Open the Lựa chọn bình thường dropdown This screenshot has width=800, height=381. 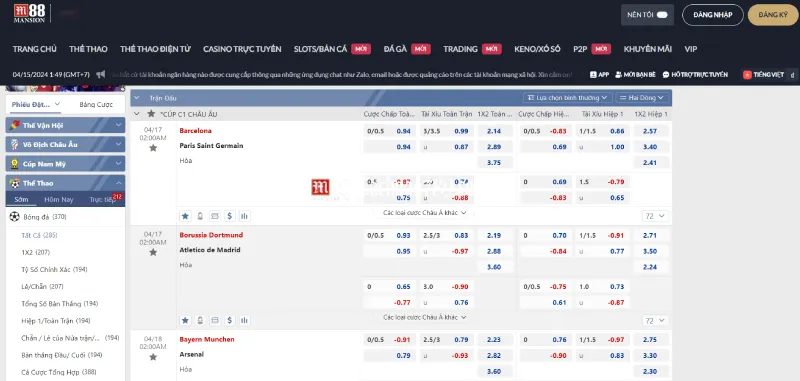coord(568,97)
